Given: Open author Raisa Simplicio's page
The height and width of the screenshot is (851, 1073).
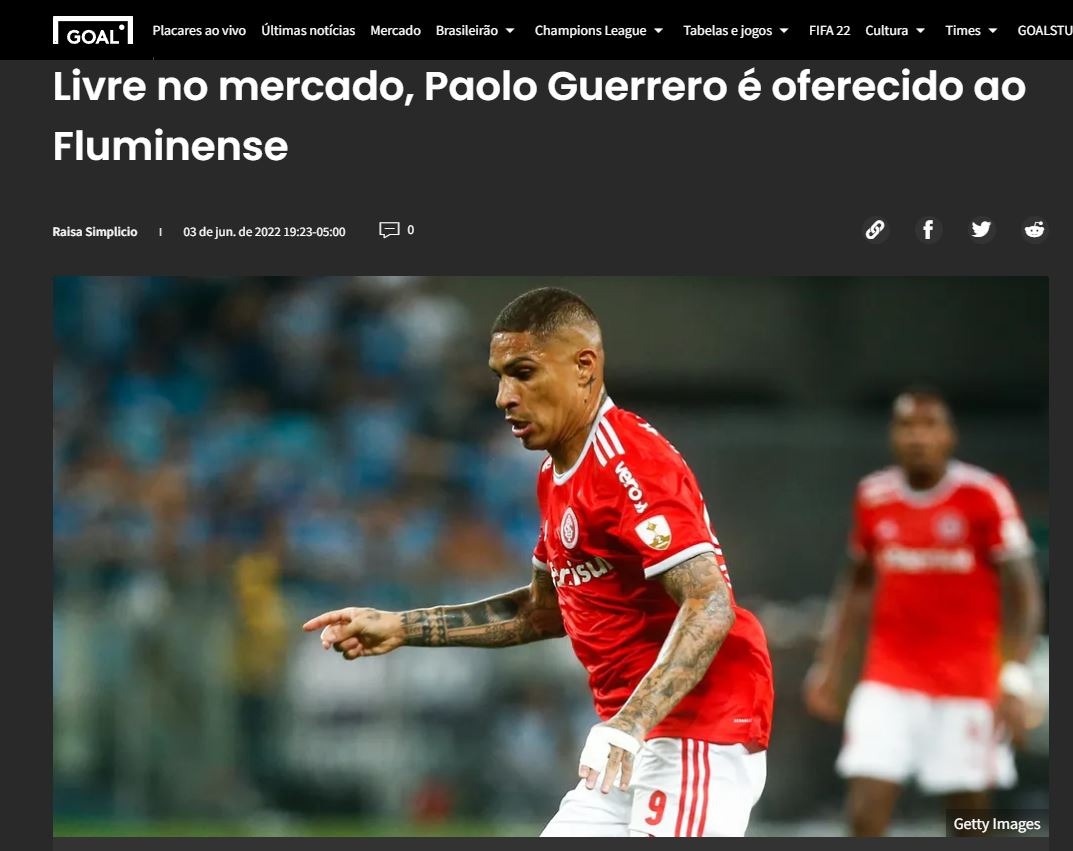Looking at the screenshot, I should click(95, 232).
